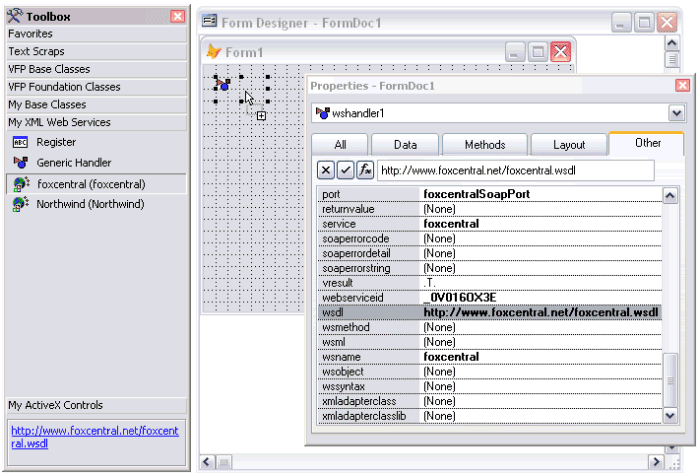Click the Toolbox wrench title icon
Viewport: 700px width, 475px height.
[15, 16]
